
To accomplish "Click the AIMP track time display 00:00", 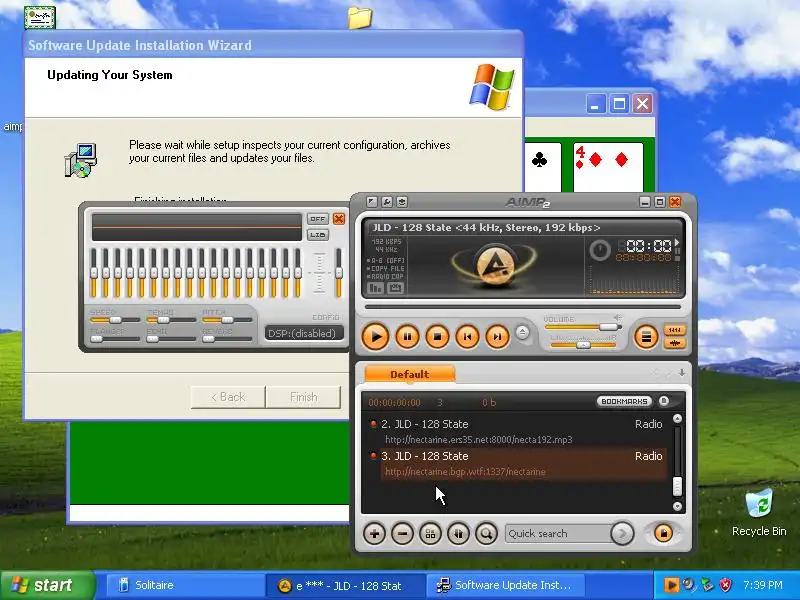I will [648, 246].
